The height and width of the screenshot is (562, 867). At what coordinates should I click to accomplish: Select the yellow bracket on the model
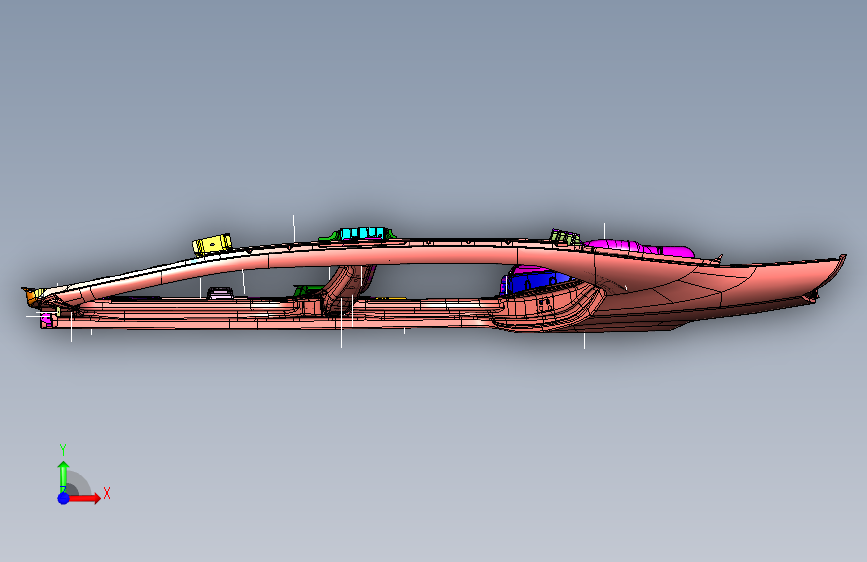pos(212,244)
